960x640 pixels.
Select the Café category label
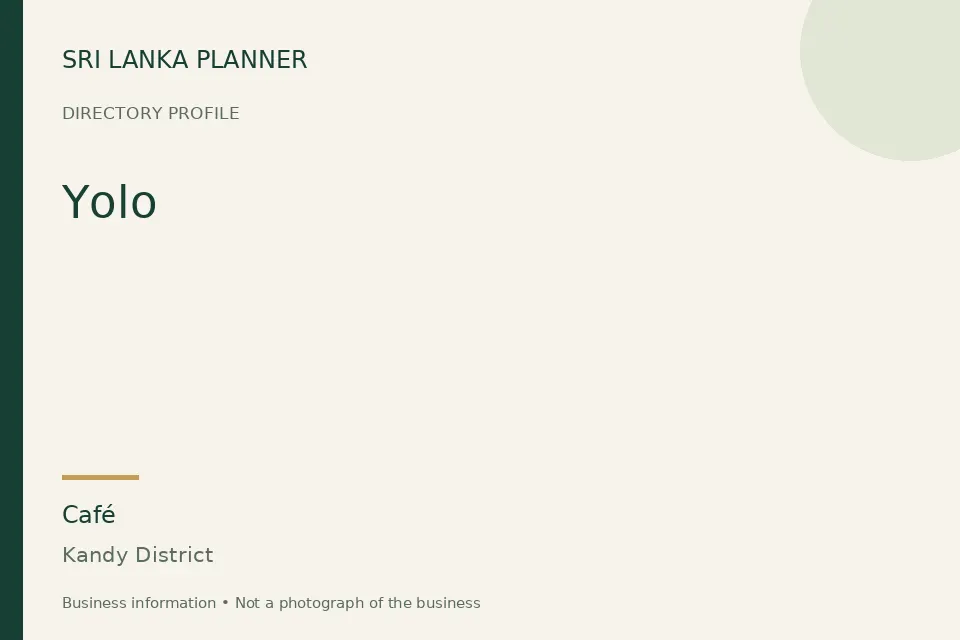click(89, 514)
